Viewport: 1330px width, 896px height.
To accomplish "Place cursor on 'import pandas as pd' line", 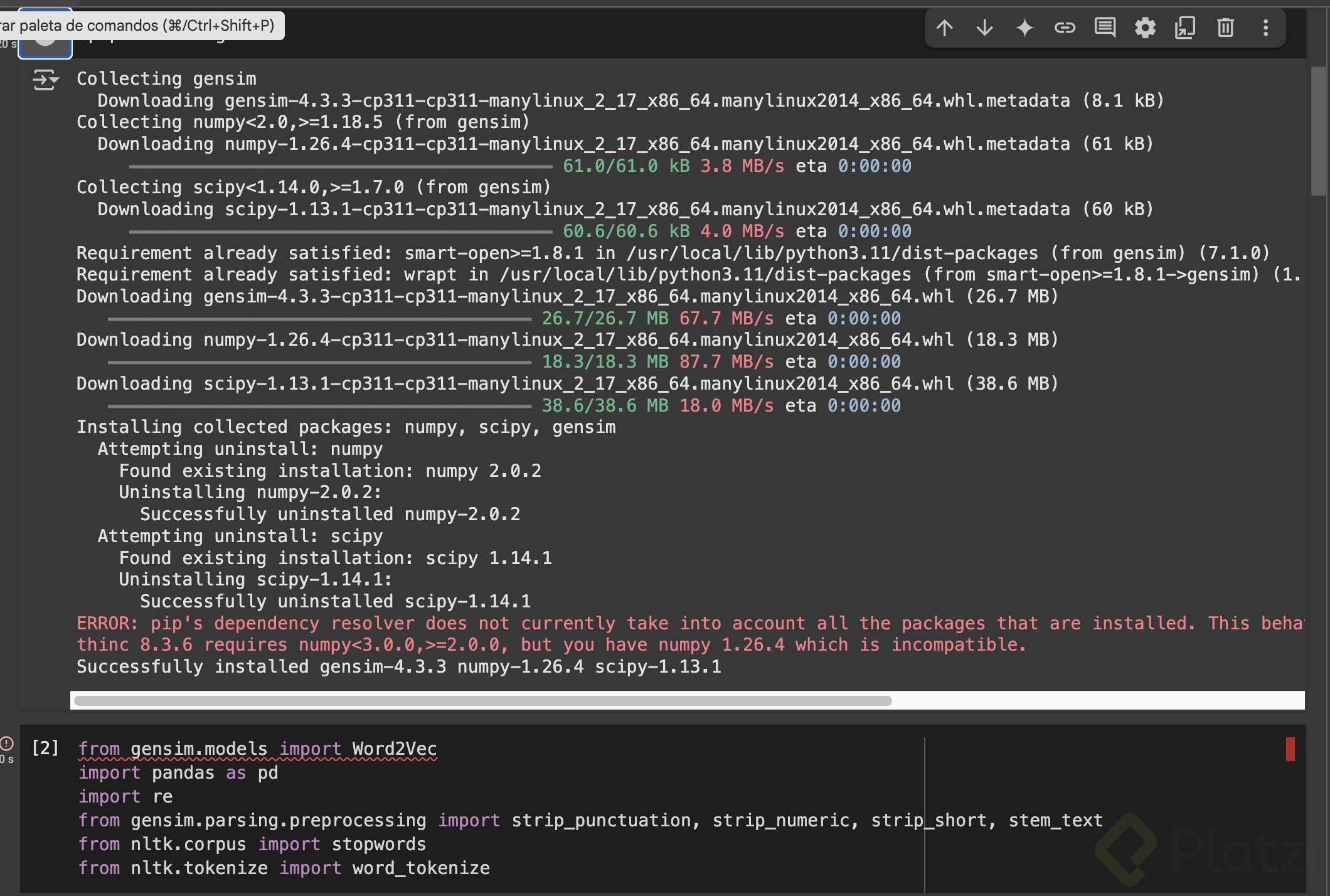I will click(x=178, y=773).
